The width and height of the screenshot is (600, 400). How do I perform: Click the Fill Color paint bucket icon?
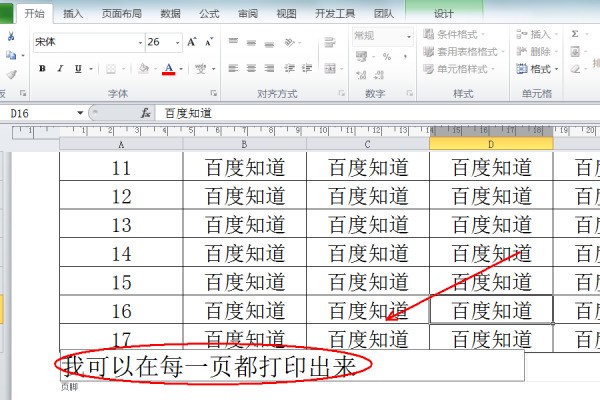click(144, 69)
